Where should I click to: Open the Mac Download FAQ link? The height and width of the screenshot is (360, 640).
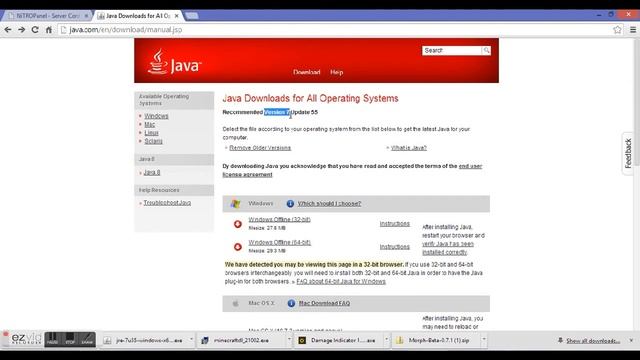coord(324,303)
